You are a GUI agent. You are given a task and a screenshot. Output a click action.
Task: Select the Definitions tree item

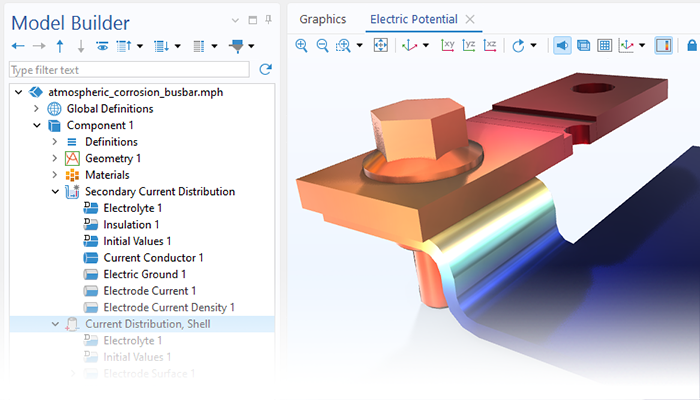(x=111, y=142)
